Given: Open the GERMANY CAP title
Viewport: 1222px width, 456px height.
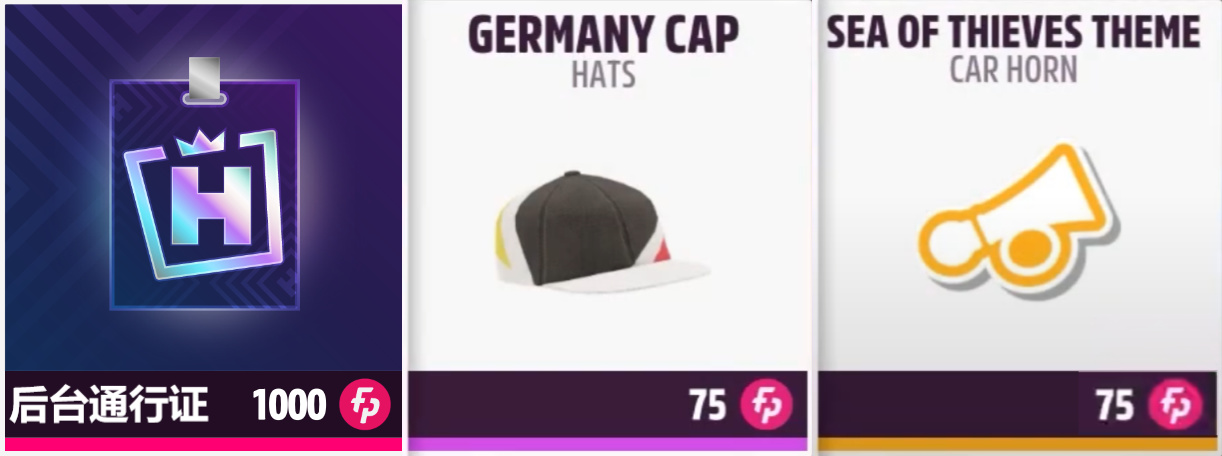Looking at the screenshot, I should click(604, 35).
